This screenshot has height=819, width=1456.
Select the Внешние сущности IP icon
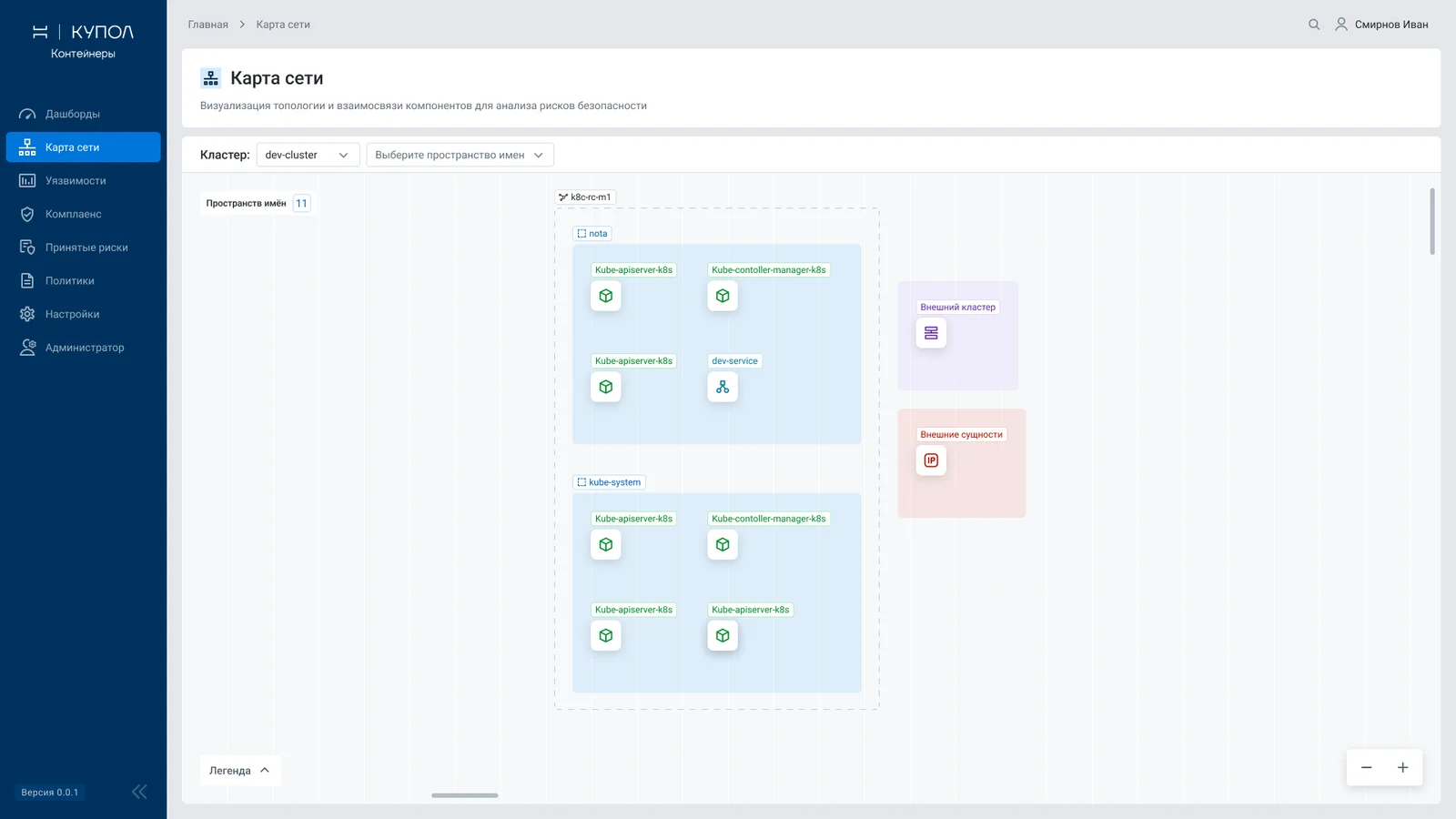pos(931,460)
